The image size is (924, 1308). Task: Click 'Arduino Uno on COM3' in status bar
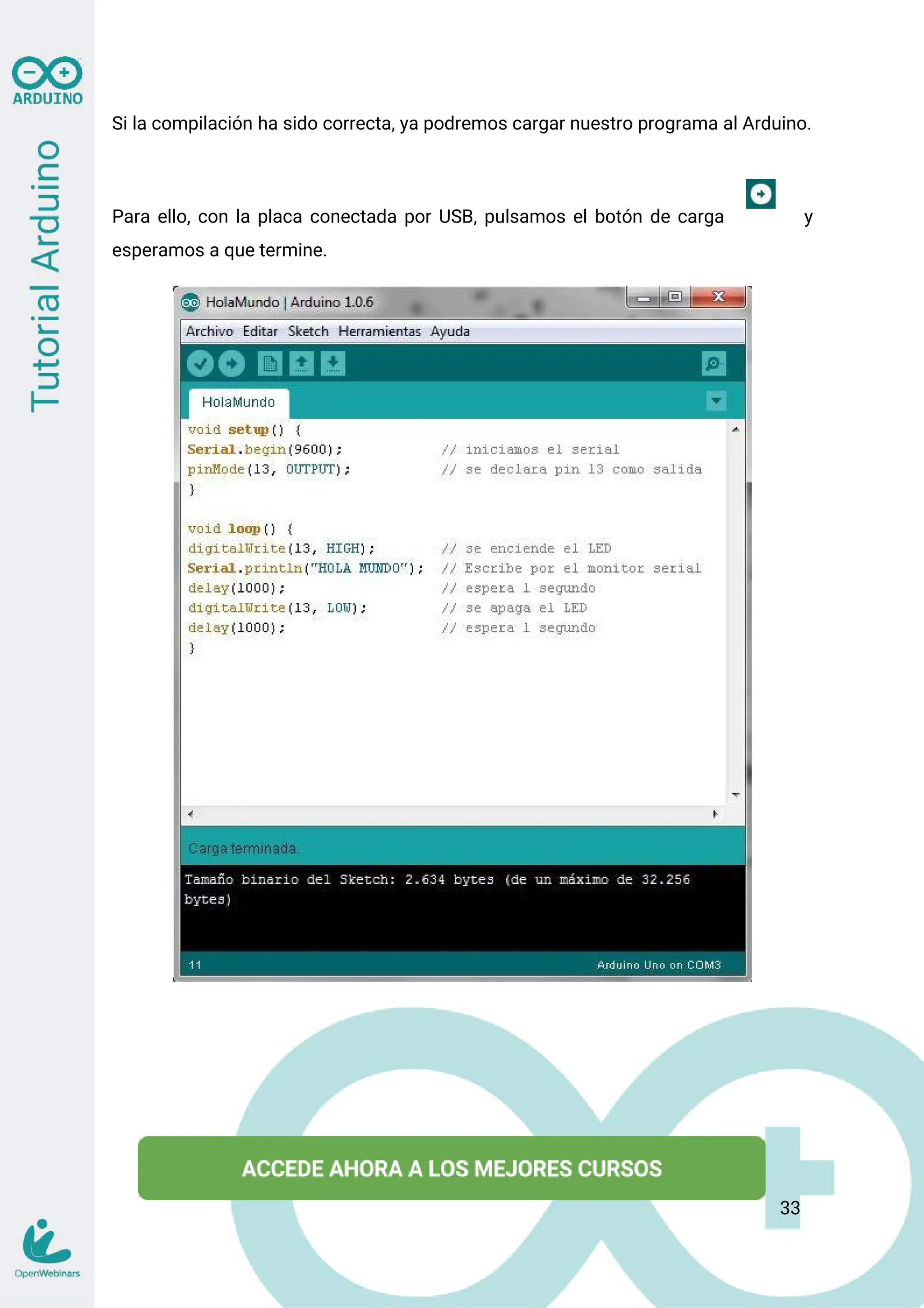(659, 965)
